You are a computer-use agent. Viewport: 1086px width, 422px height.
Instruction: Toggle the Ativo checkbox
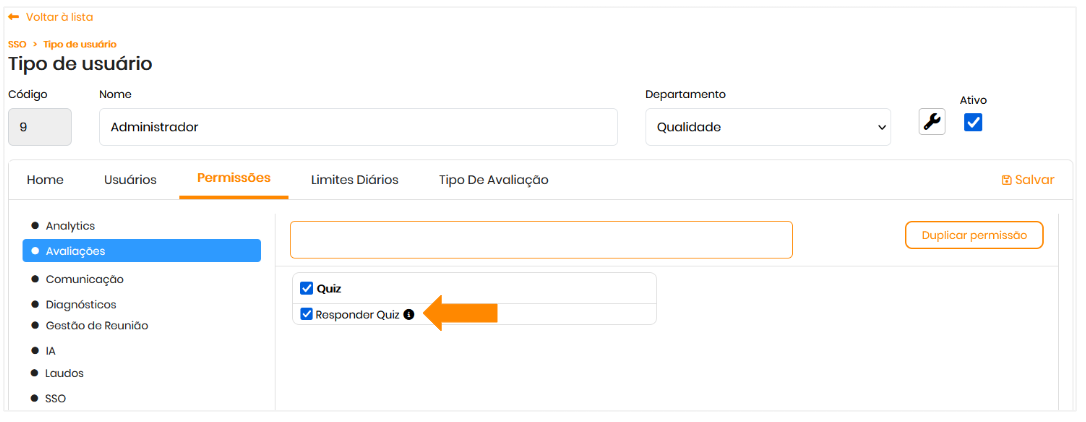coord(973,122)
